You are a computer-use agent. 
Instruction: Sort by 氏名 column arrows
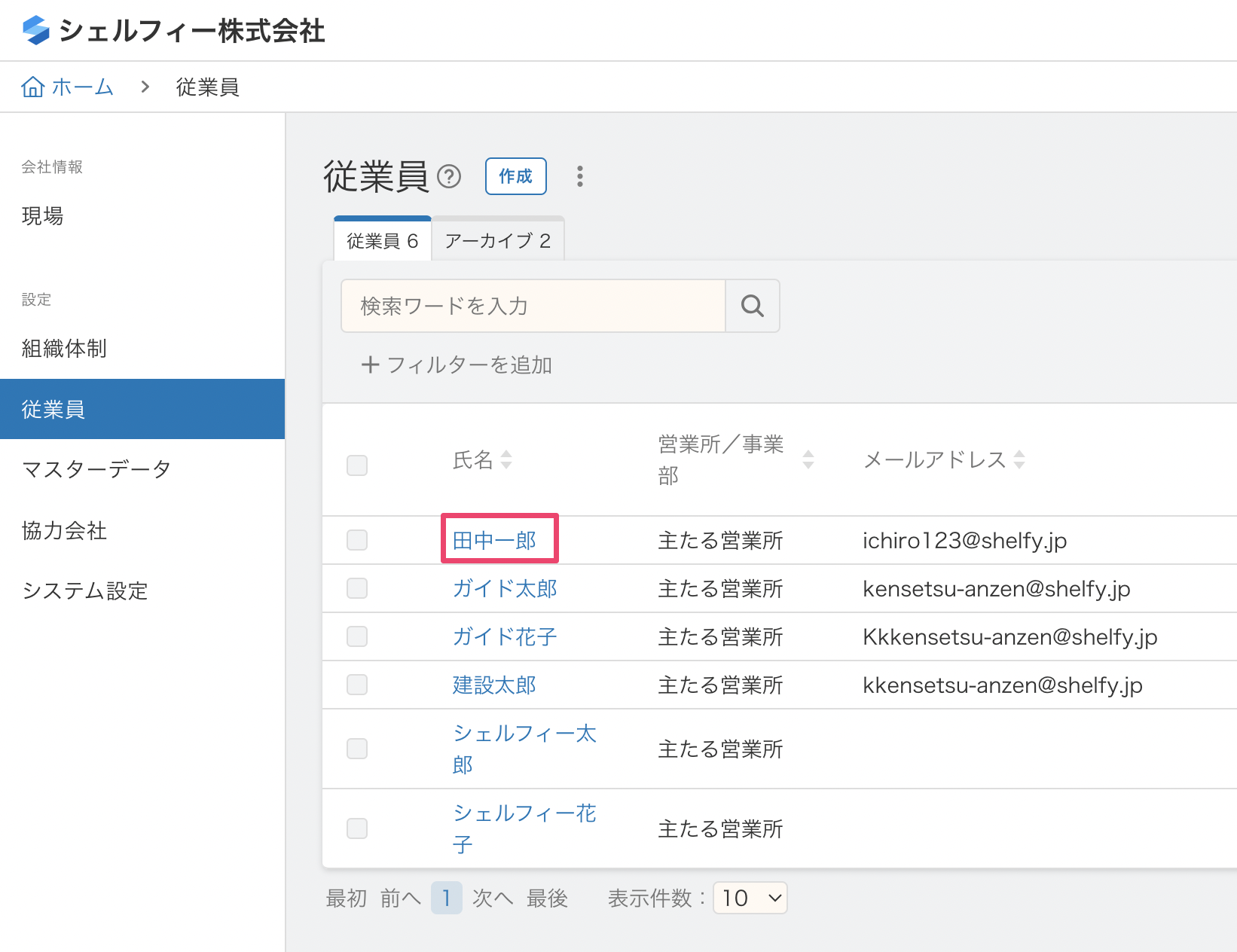click(x=506, y=459)
